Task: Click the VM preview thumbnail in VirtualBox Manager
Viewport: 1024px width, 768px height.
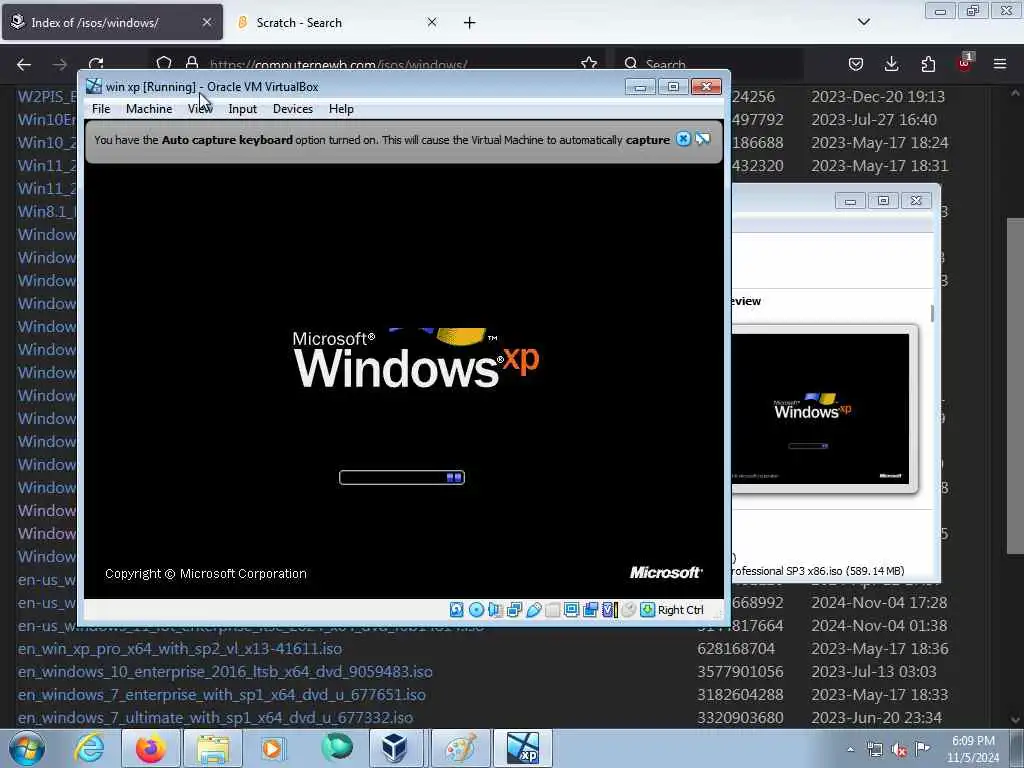Action: coord(821,409)
